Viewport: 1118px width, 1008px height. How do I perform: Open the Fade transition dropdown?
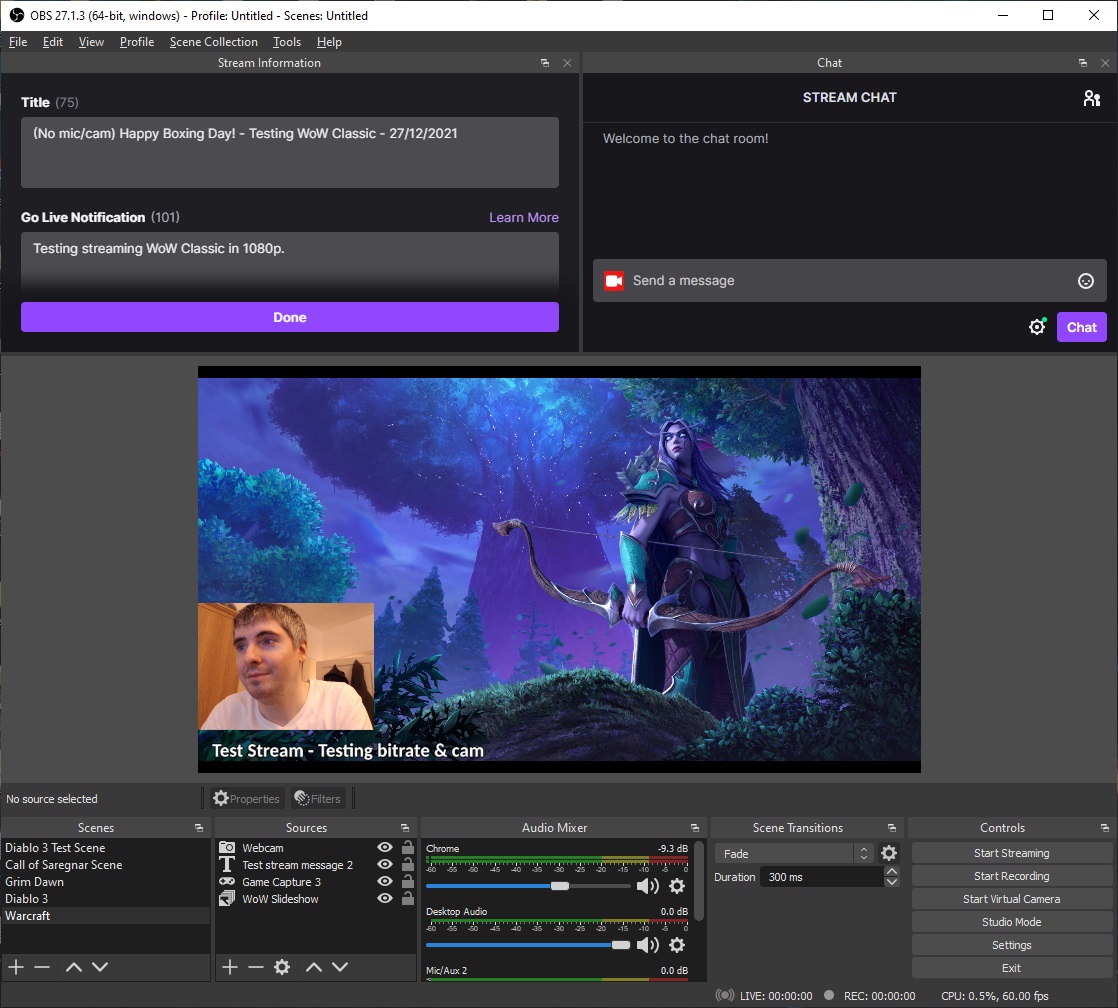(794, 853)
